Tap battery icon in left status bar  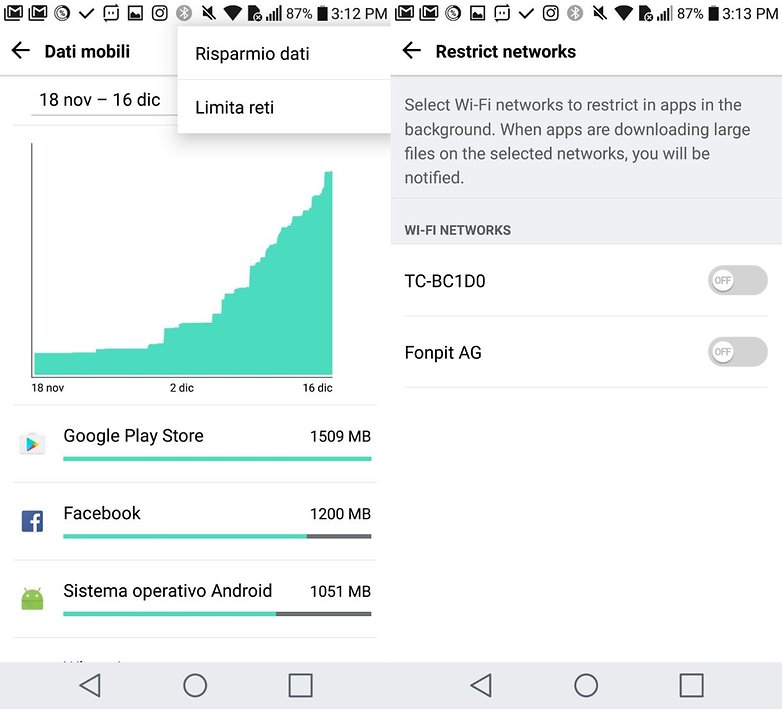pos(323,13)
